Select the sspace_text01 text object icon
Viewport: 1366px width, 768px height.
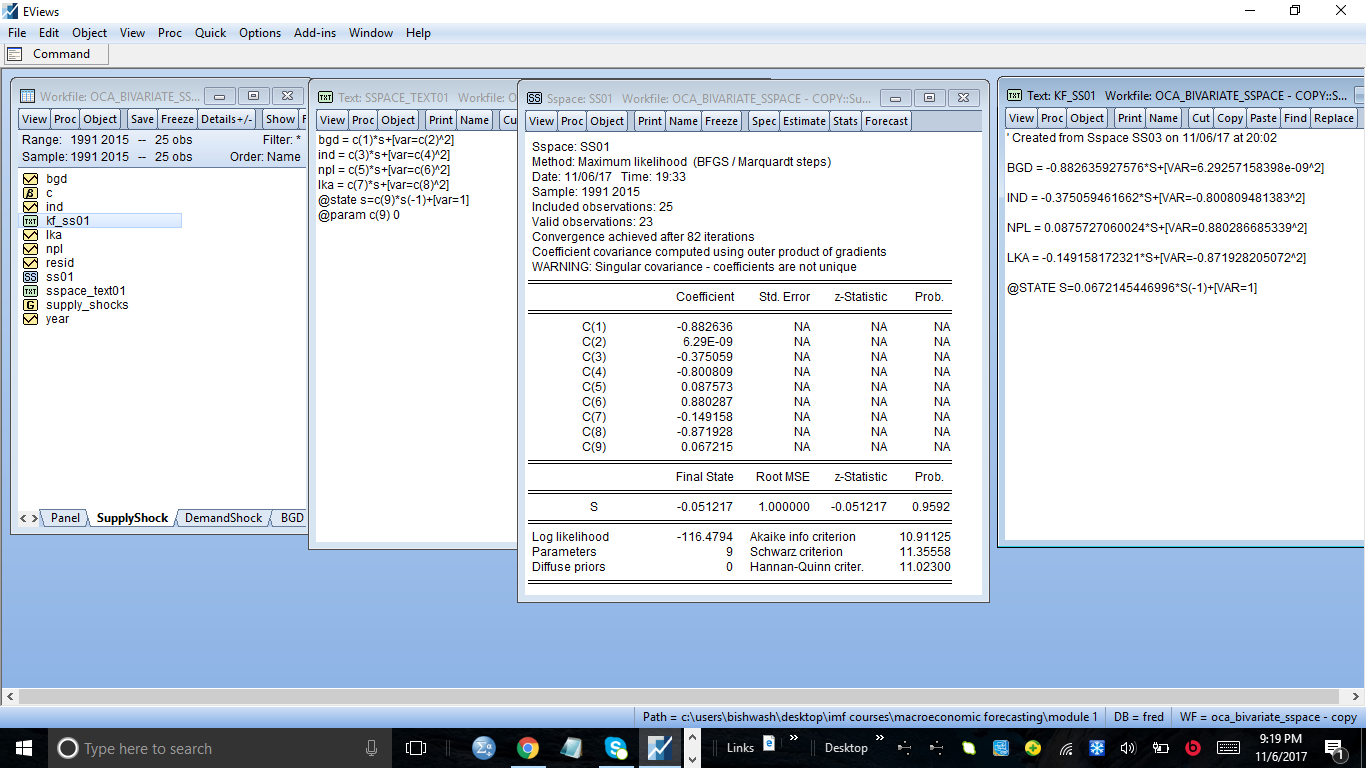pos(30,291)
